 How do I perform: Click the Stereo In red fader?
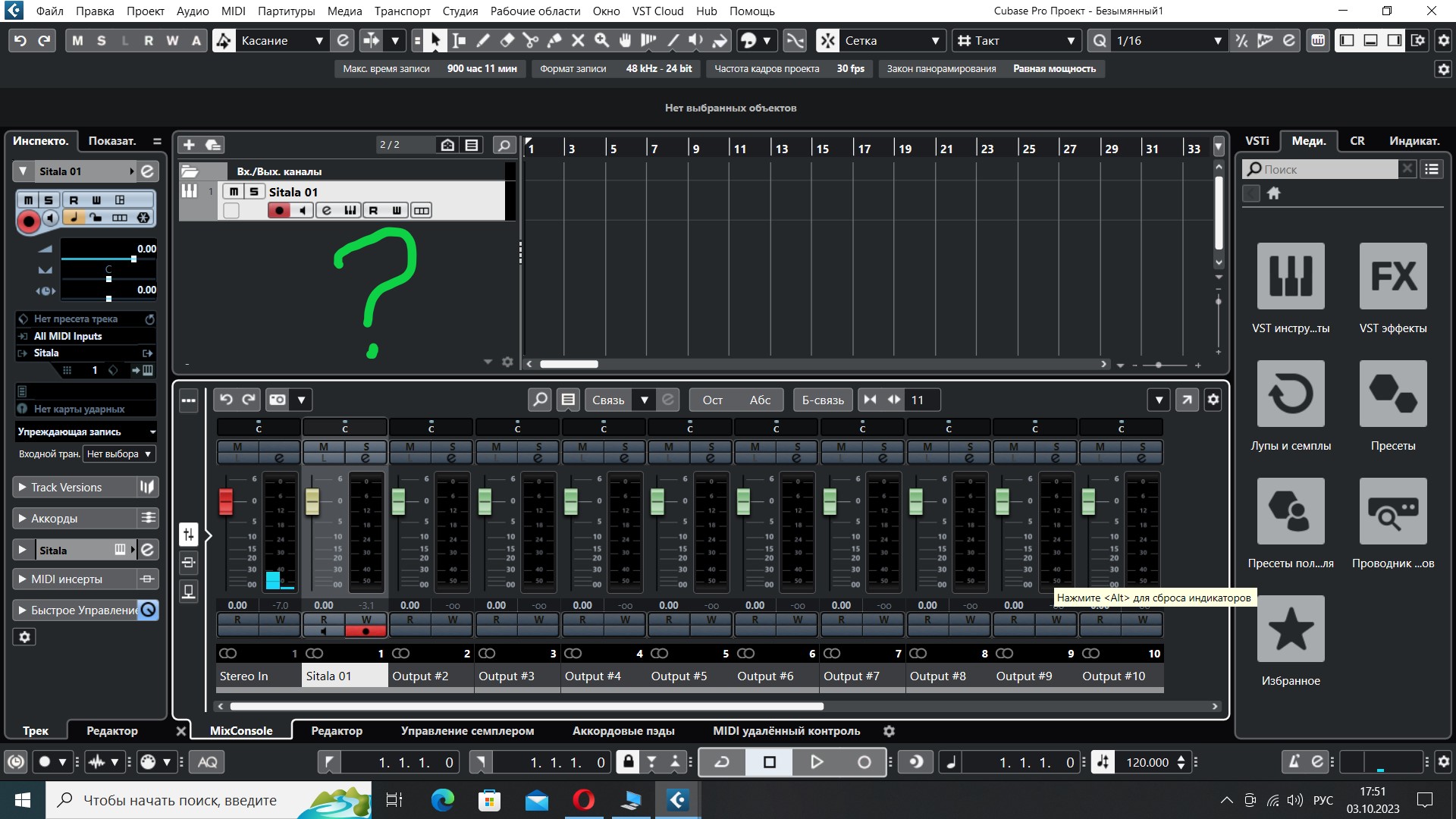(x=226, y=501)
